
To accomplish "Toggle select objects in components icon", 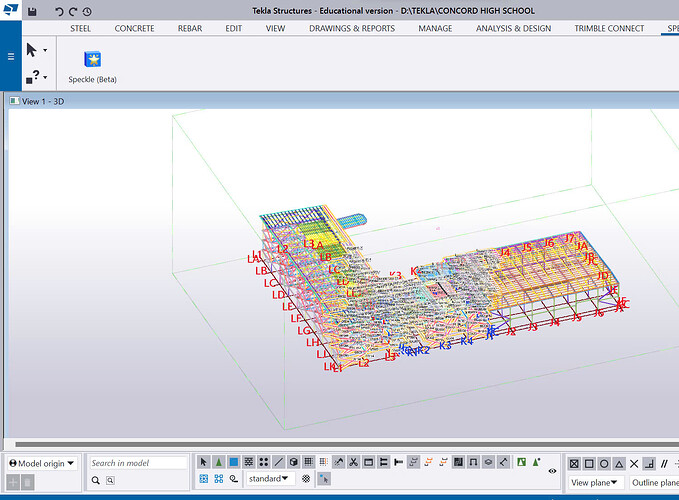I will [x=537, y=462].
